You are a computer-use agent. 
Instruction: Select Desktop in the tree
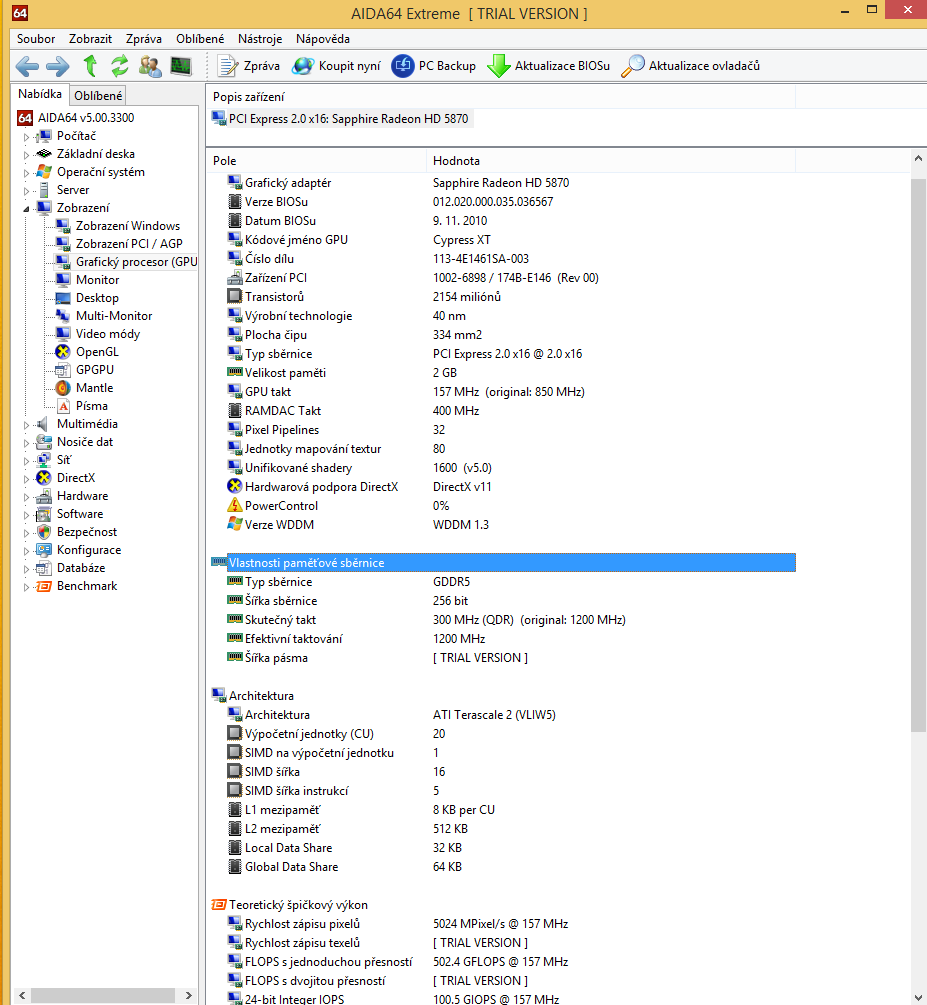point(97,297)
